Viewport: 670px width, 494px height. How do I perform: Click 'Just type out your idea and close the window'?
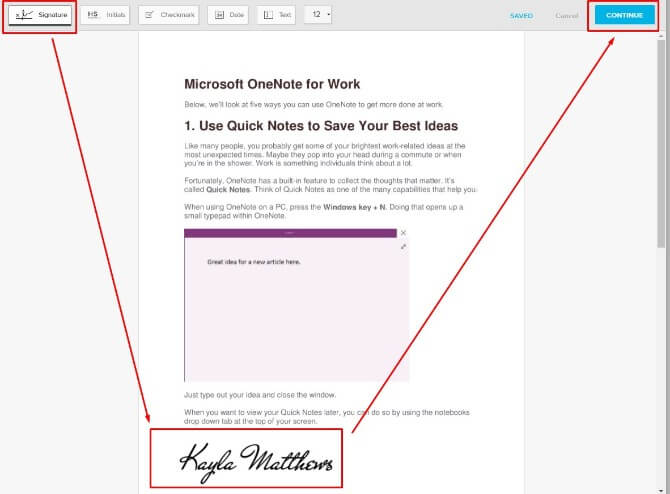click(x=260, y=395)
